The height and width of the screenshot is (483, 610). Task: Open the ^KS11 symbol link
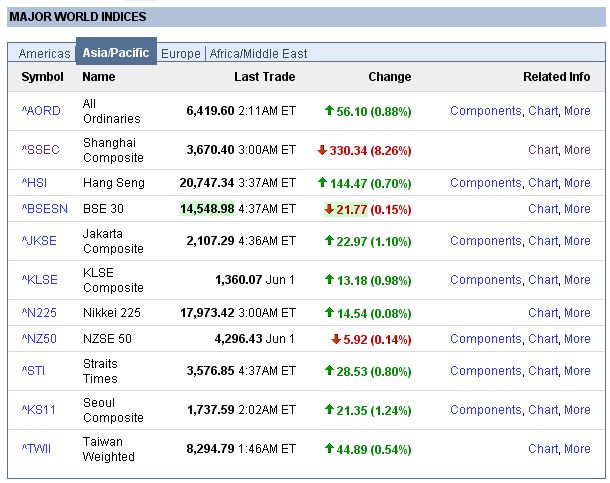coord(39,410)
